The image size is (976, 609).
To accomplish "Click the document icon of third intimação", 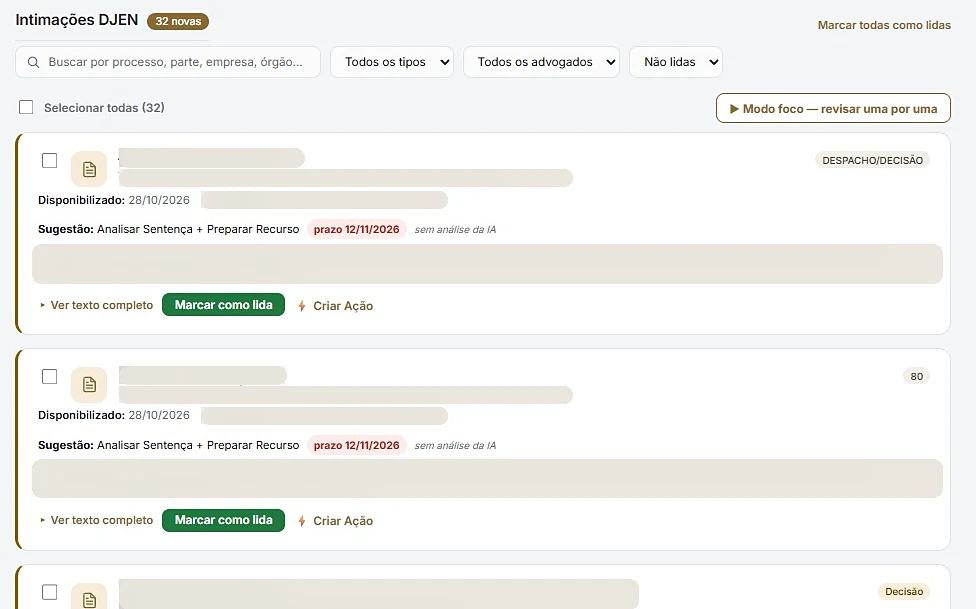I will (x=89, y=597).
